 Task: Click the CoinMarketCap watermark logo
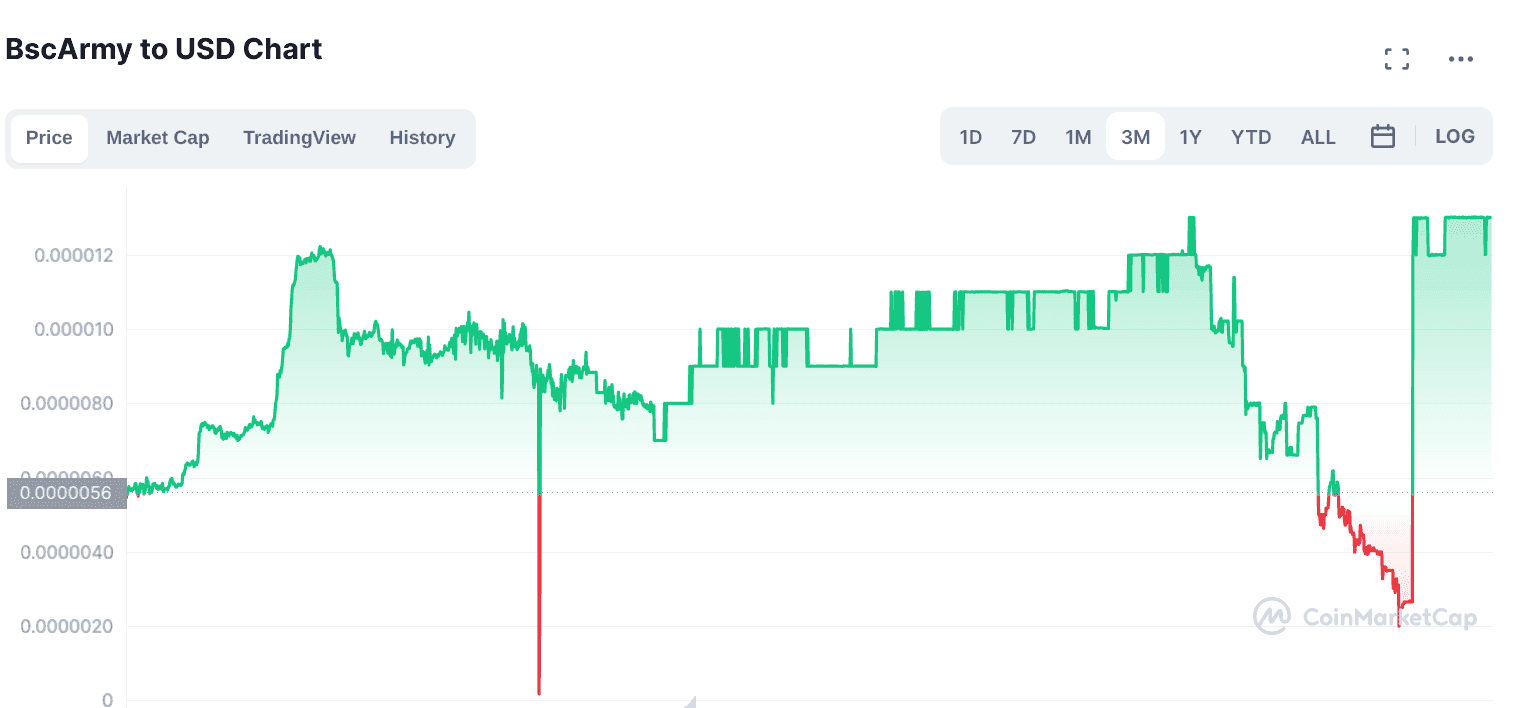(1365, 617)
